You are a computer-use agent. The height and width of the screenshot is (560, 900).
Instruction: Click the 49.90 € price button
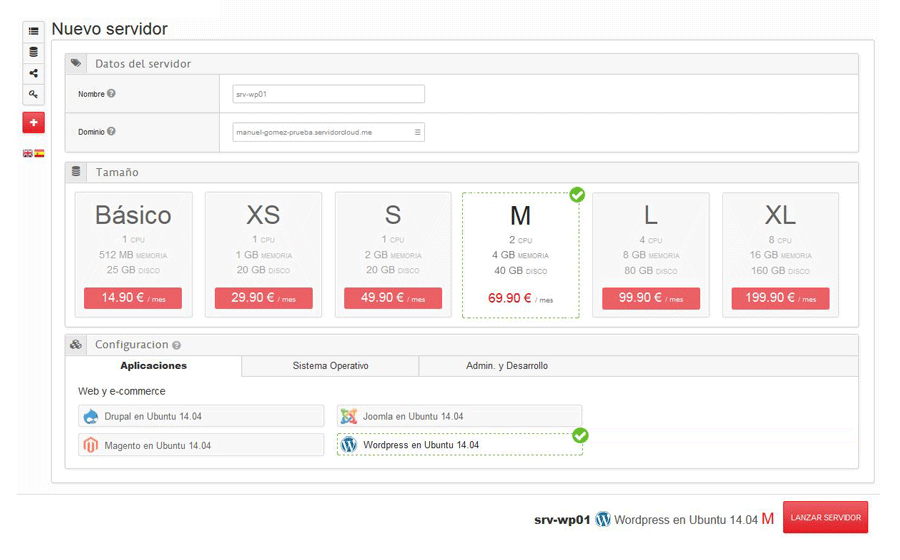(393, 298)
